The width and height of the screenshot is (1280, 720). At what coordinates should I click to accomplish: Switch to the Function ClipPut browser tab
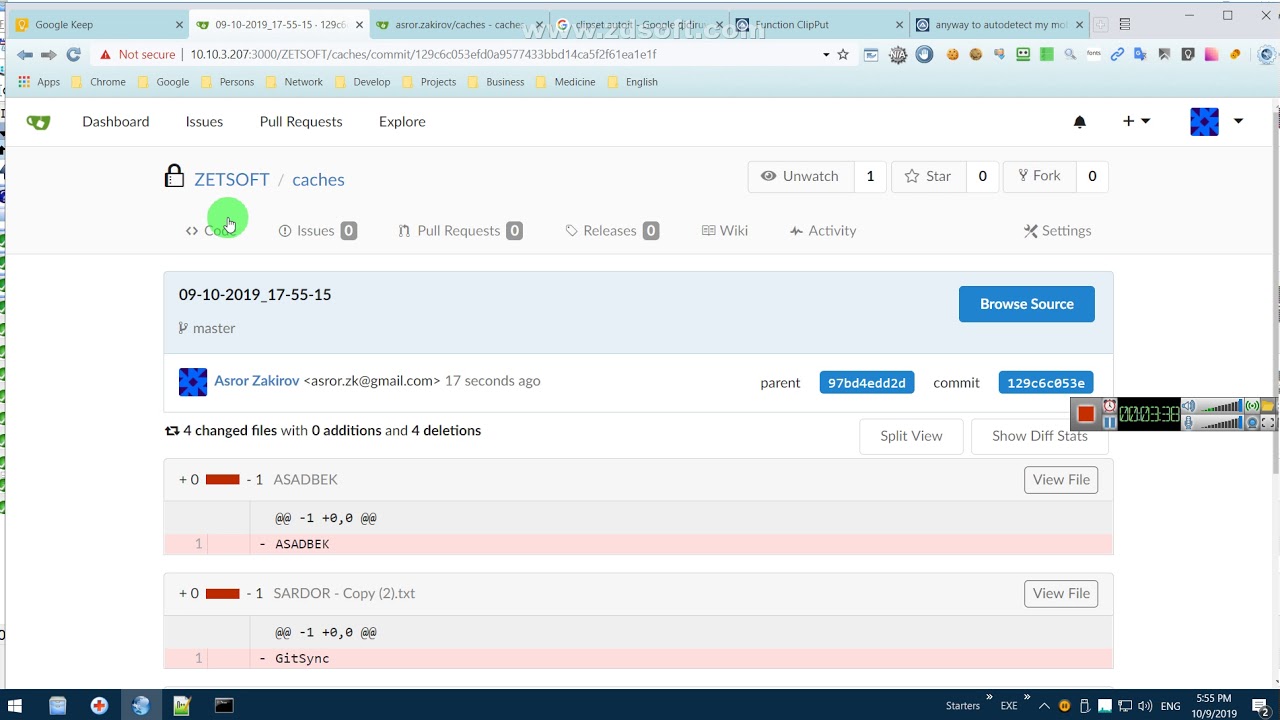tap(817, 24)
